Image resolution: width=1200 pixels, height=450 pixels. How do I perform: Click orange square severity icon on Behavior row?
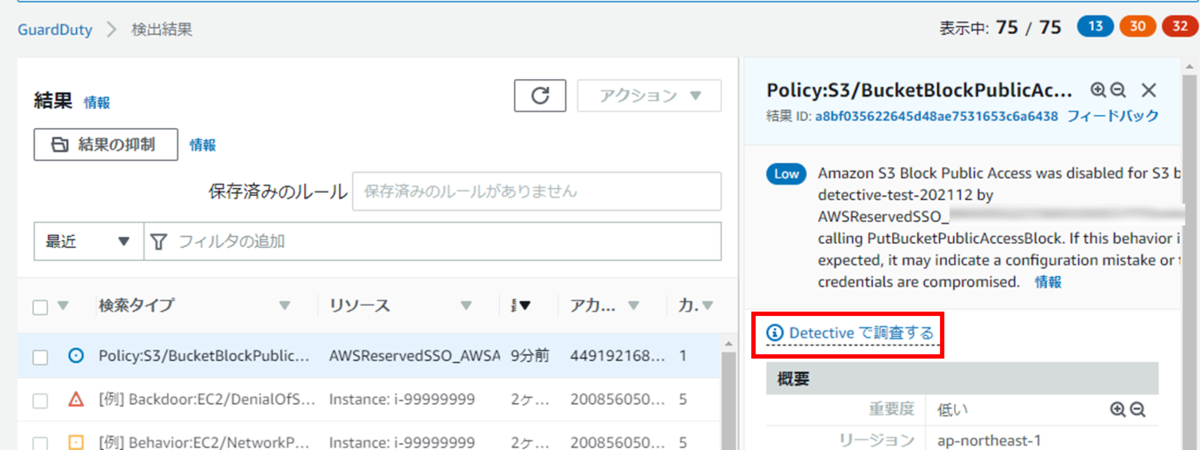76,442
